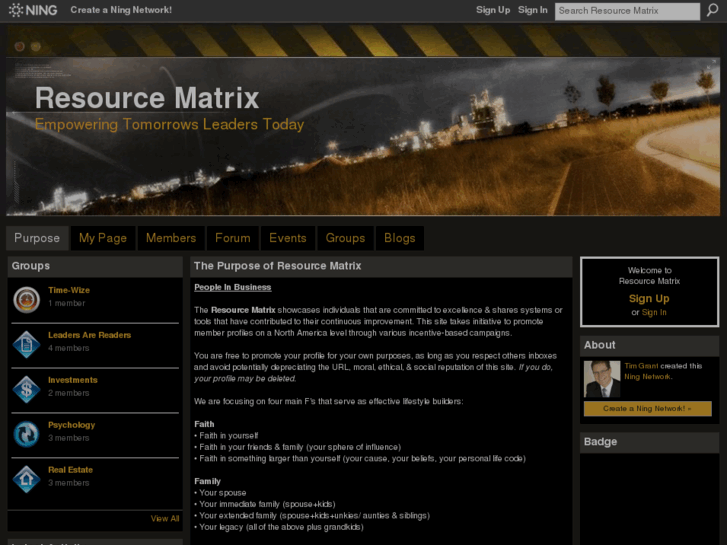Click Sign In in the top bar
The image size is (727, 545).
tap(532, 10)
